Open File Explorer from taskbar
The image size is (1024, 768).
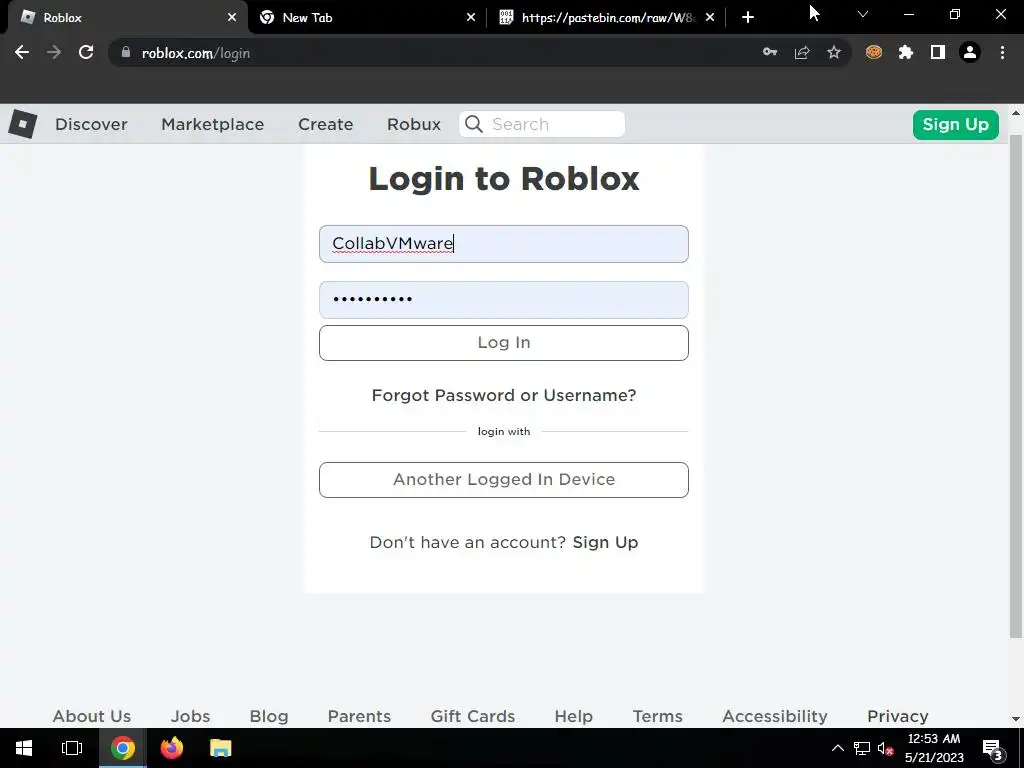(x=221, y=748)
